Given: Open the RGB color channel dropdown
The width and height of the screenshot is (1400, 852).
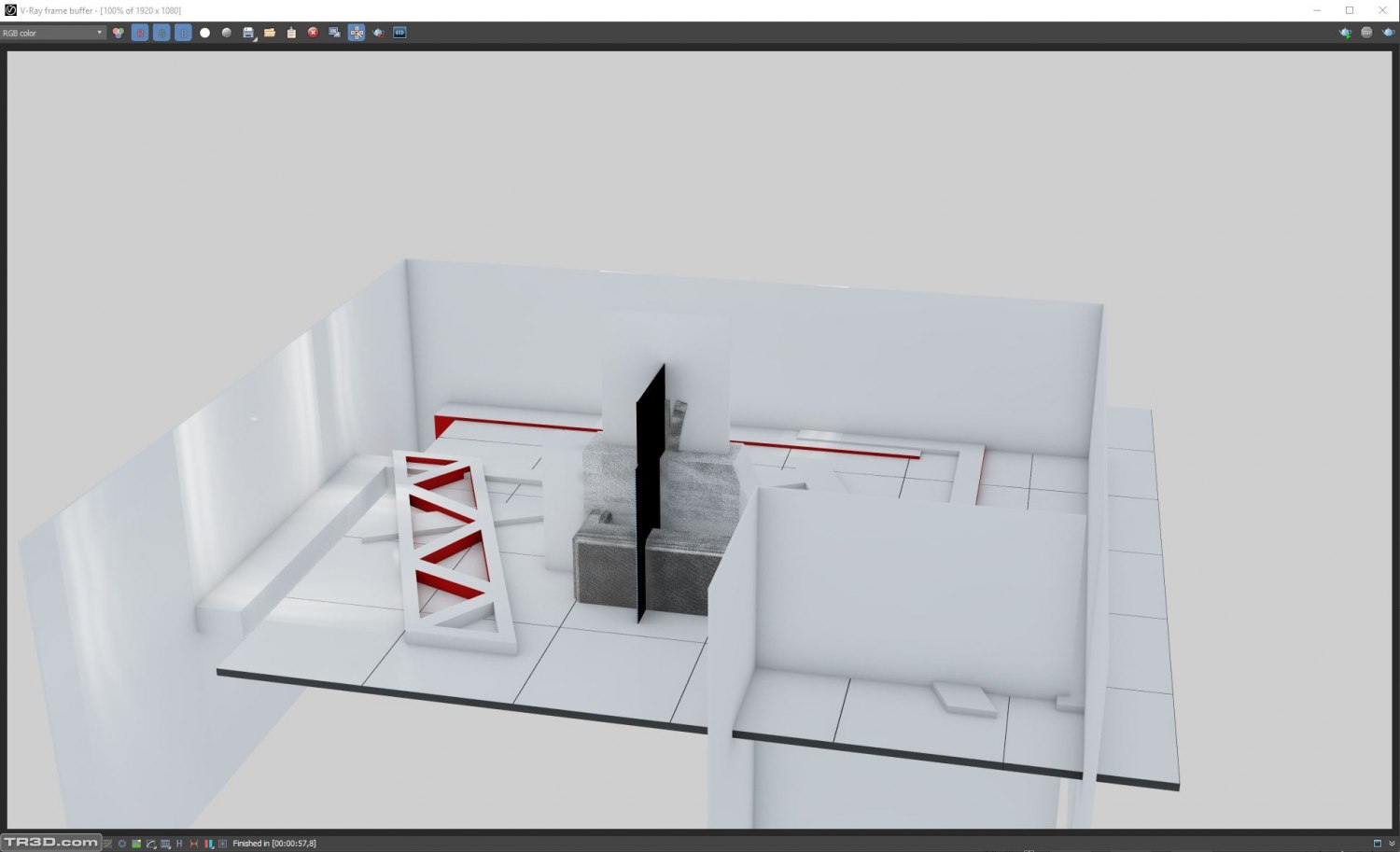Looking at the screenshot, I should click(52, 33).
